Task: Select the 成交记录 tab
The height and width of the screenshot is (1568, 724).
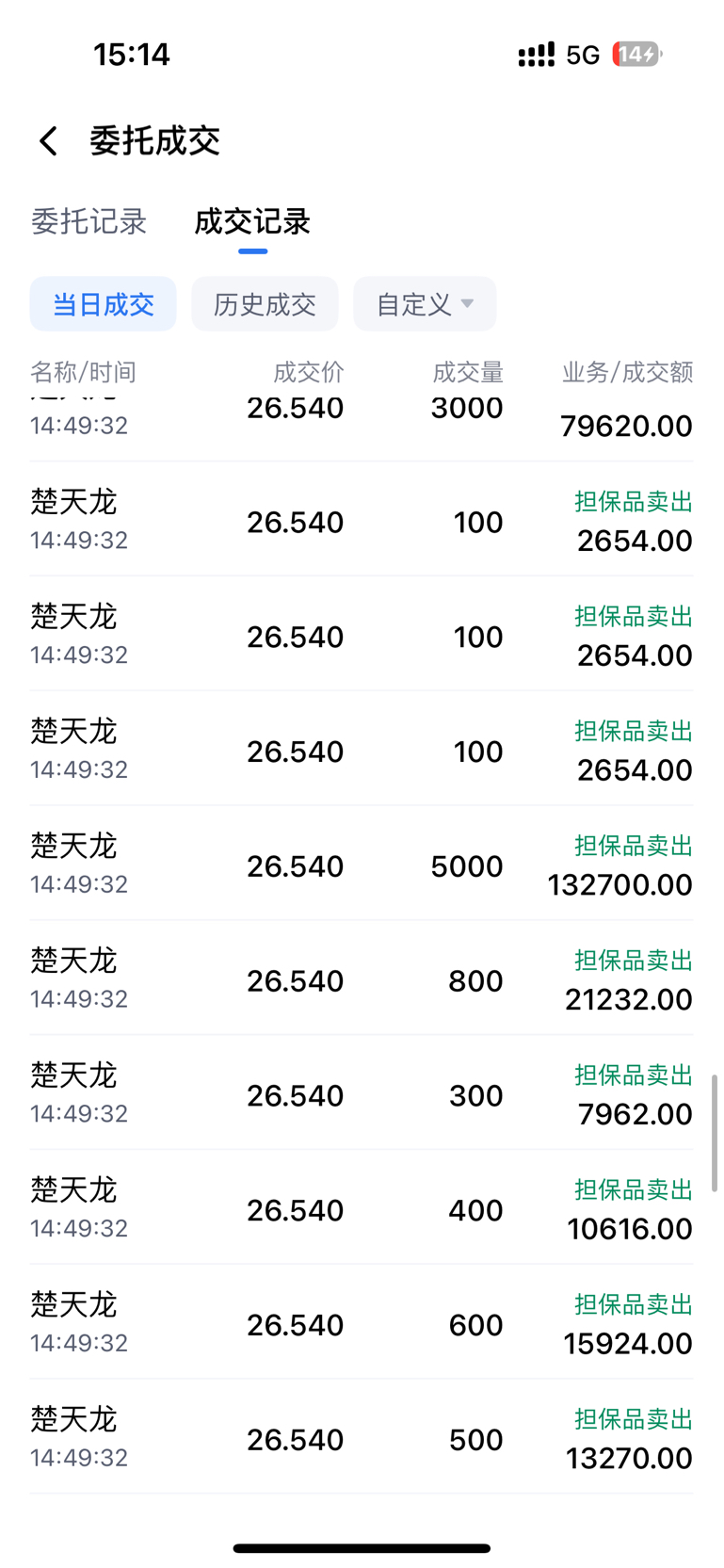Action: 252,221
